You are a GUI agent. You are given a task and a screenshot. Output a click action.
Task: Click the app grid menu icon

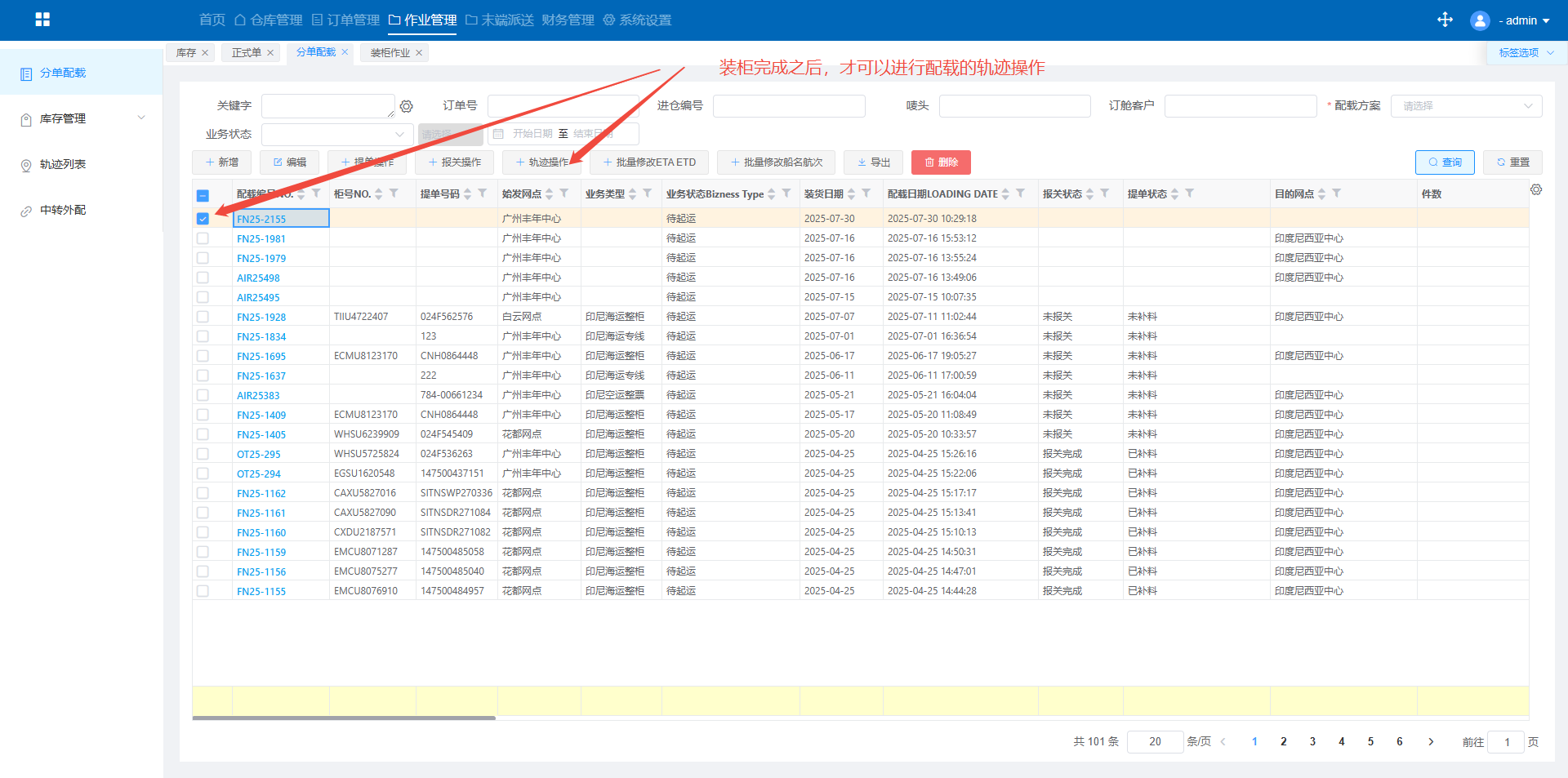pyautogui.click(x=42, y=20)
